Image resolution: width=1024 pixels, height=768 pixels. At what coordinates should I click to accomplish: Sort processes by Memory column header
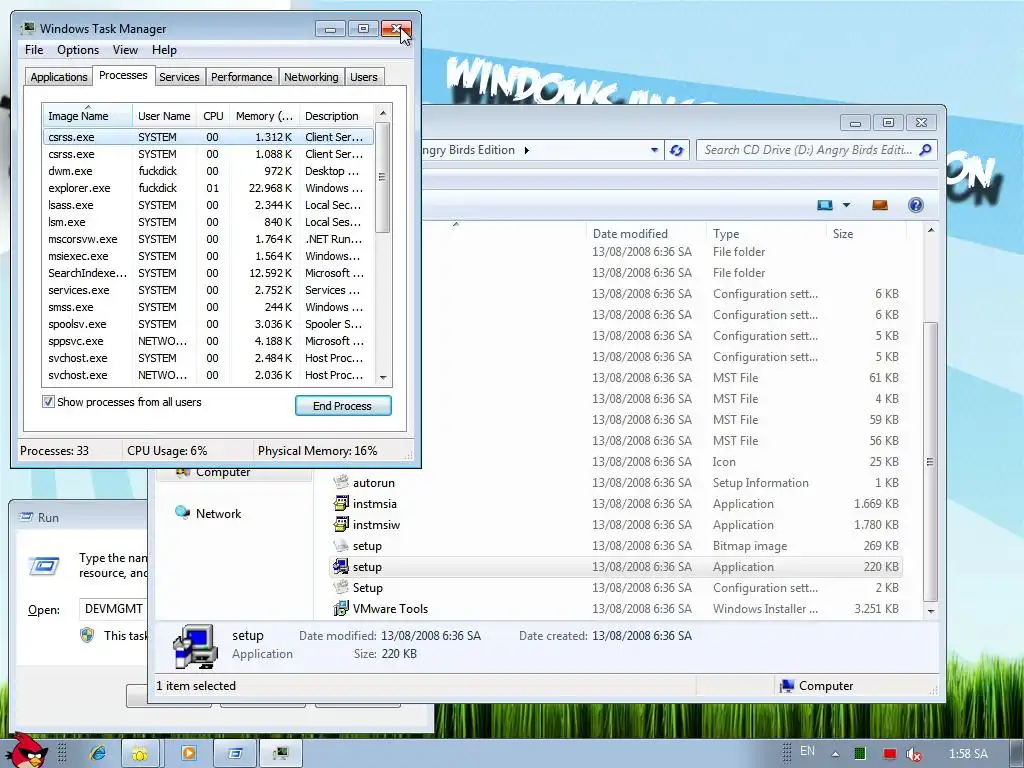click(x=264, y=116)
